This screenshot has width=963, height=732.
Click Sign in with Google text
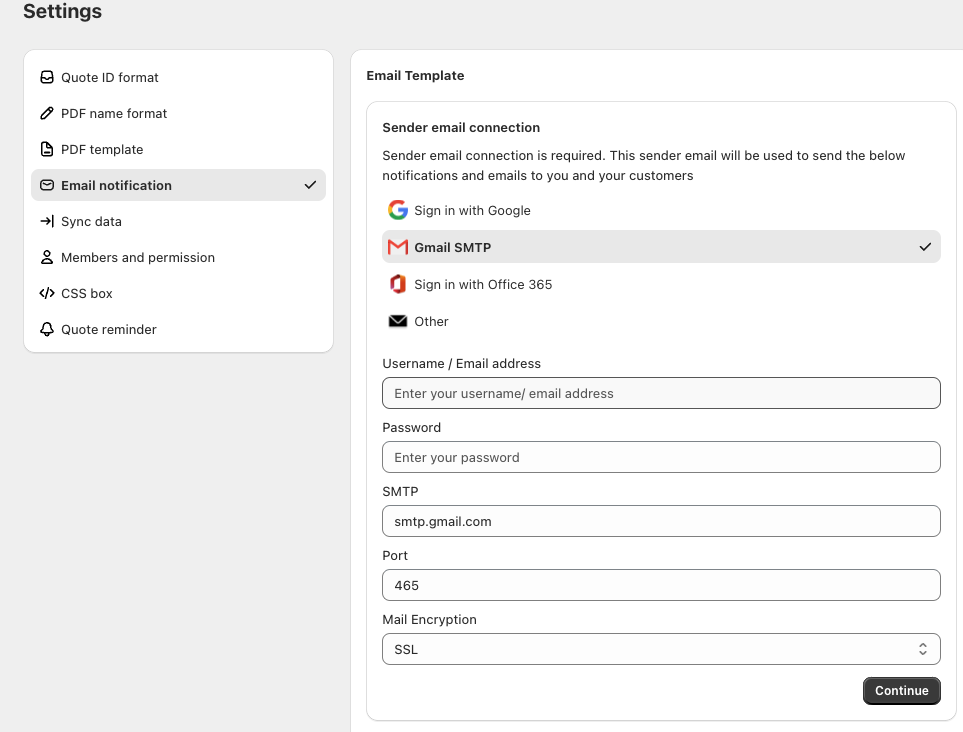click(472, 210)
